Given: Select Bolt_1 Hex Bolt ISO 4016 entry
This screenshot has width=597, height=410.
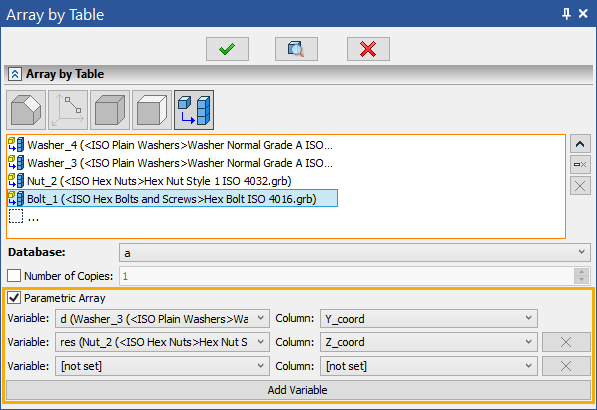Looking at the screenshot, I should click(x=172, y=198).
